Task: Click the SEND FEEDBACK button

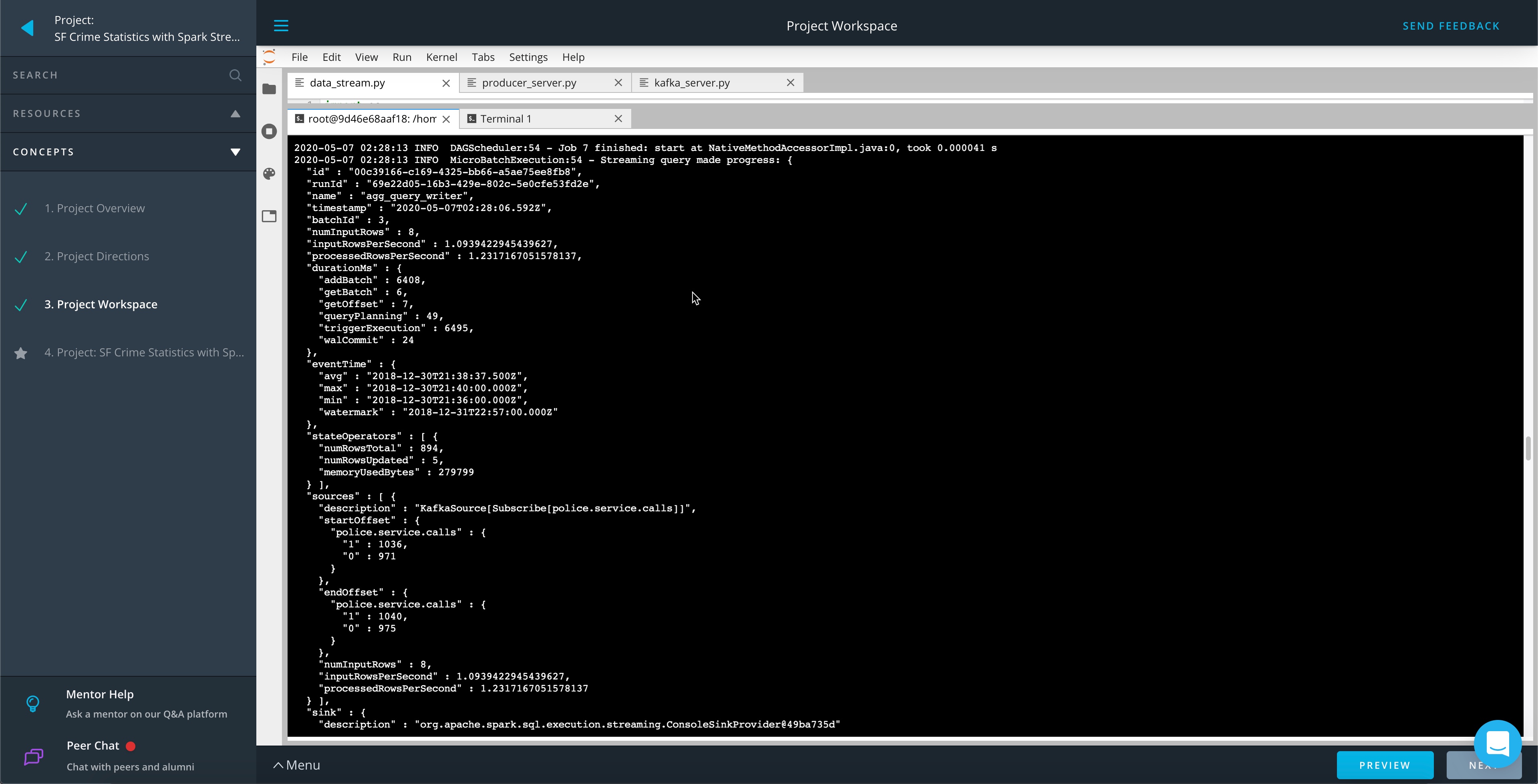Action: [x=1451, y=25]
